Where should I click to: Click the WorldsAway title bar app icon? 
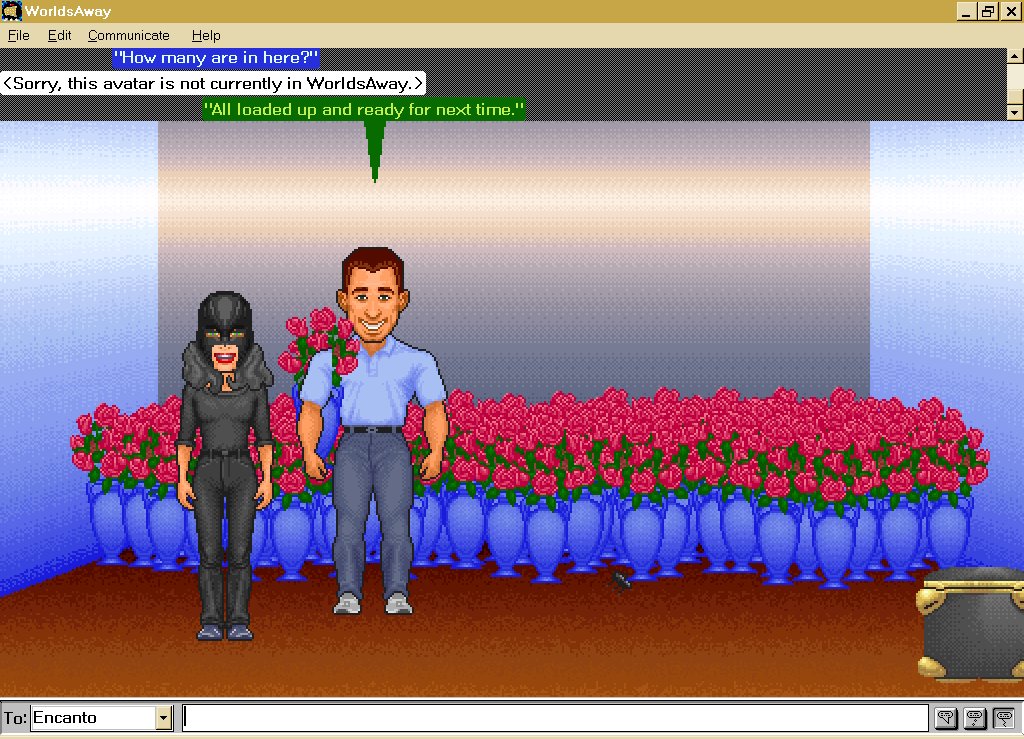pyautogui.click(x=11, y=11)
